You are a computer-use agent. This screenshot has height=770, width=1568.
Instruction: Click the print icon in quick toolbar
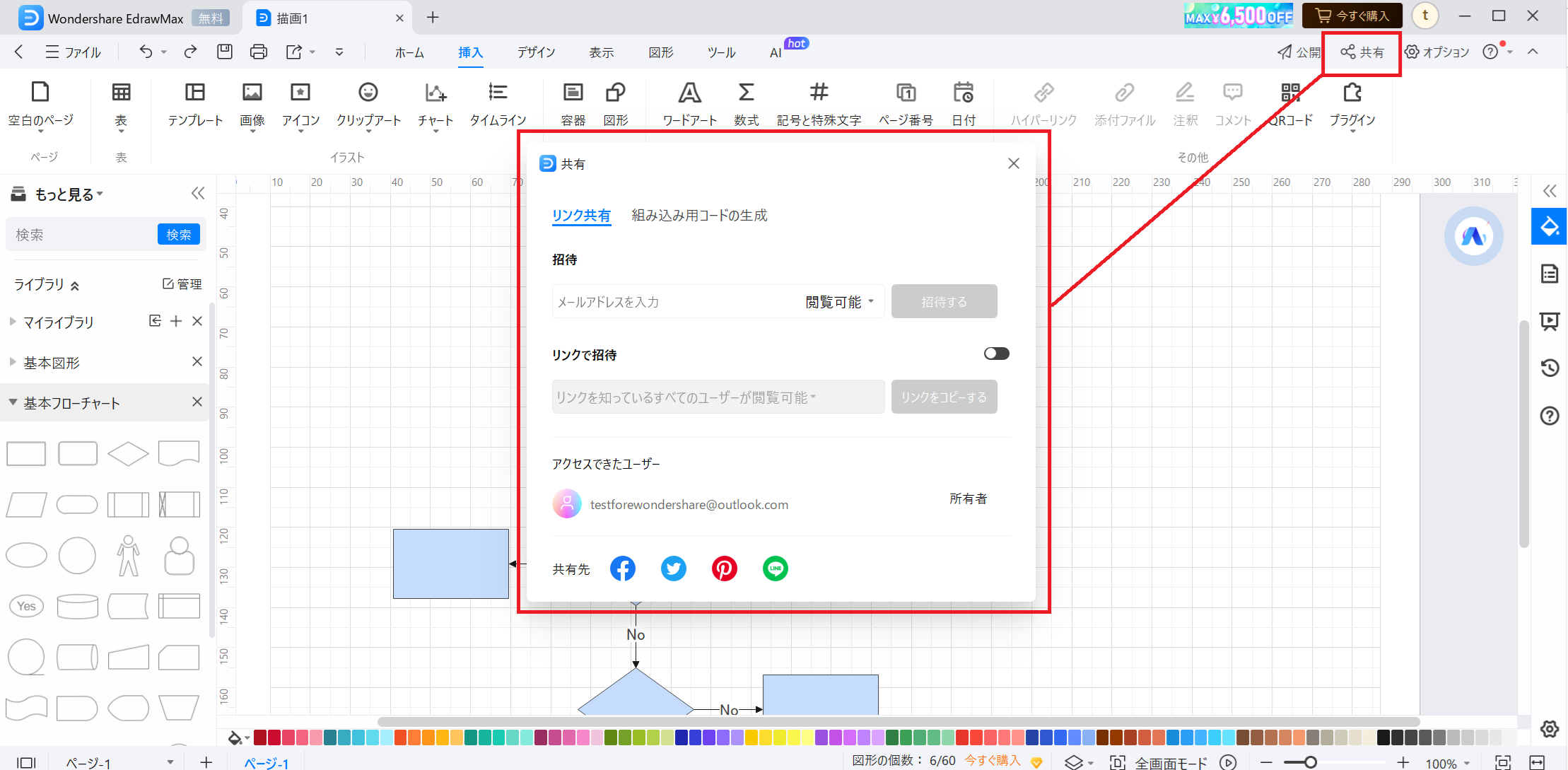click(x=259, y=52)
